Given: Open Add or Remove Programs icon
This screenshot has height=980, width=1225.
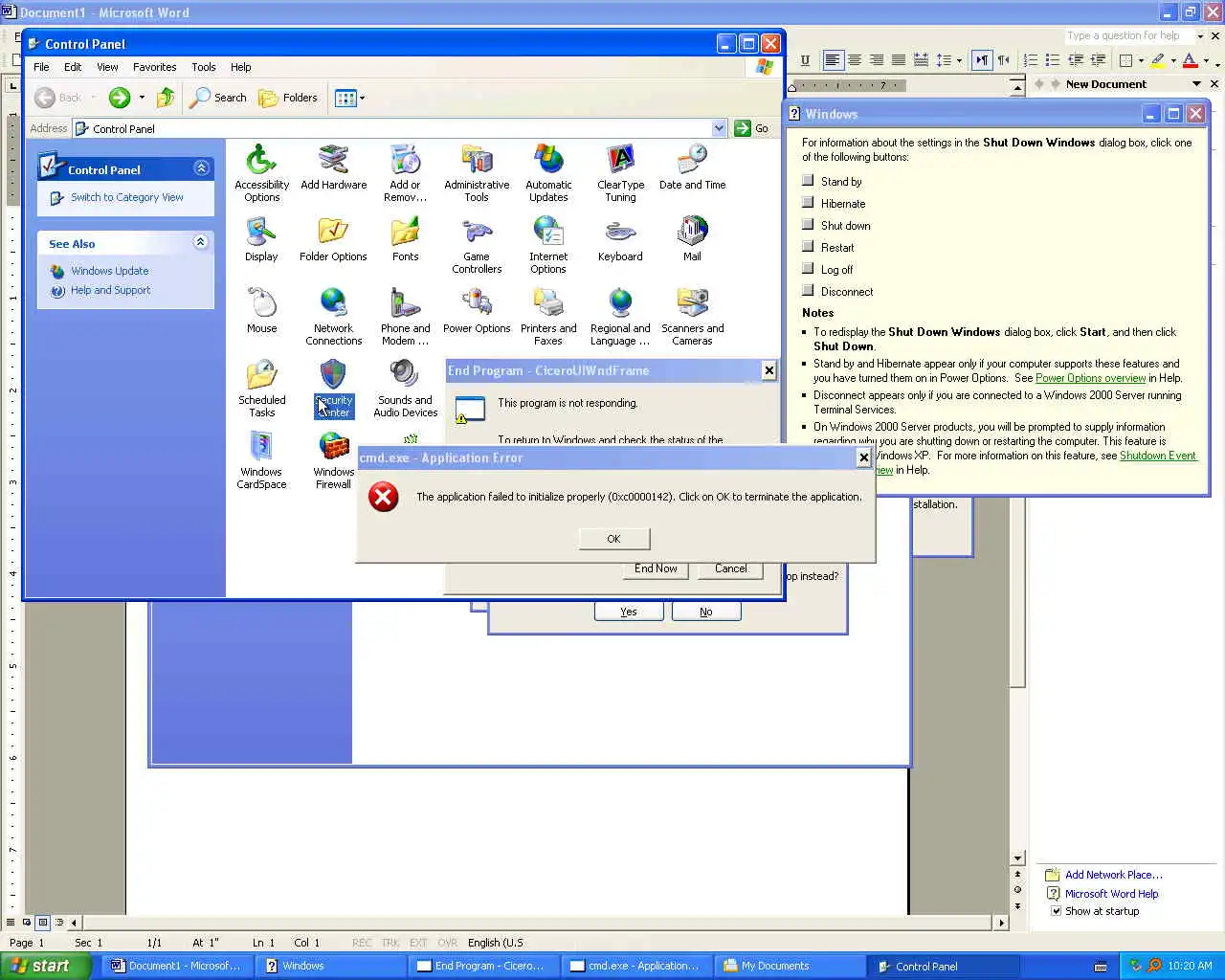Looking at the screenshot, I should click(x=405, y=173).
